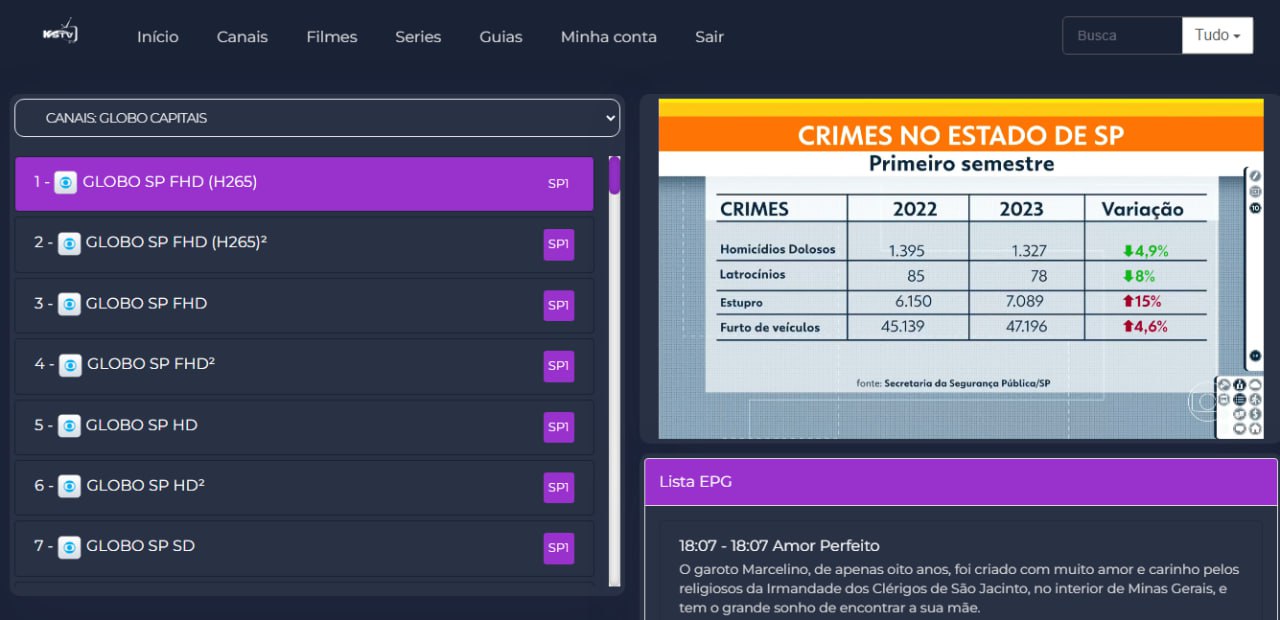The height and width of the screenshot is (620, 1280).
Task: Click Sair to log out
Action: coord(709,36)
